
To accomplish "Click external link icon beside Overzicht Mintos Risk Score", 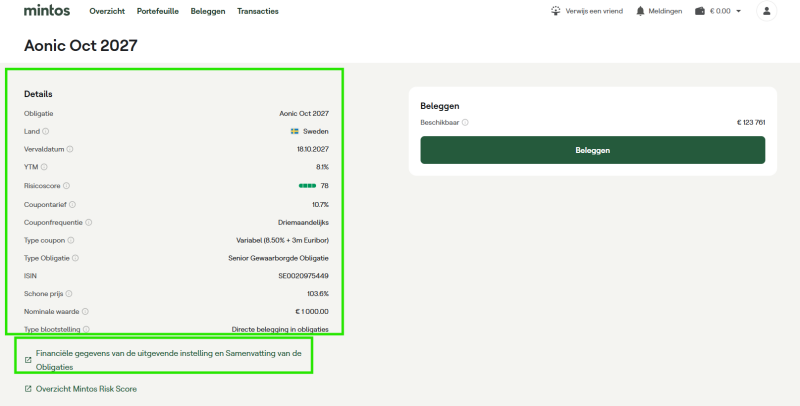I will coord(28,389).
